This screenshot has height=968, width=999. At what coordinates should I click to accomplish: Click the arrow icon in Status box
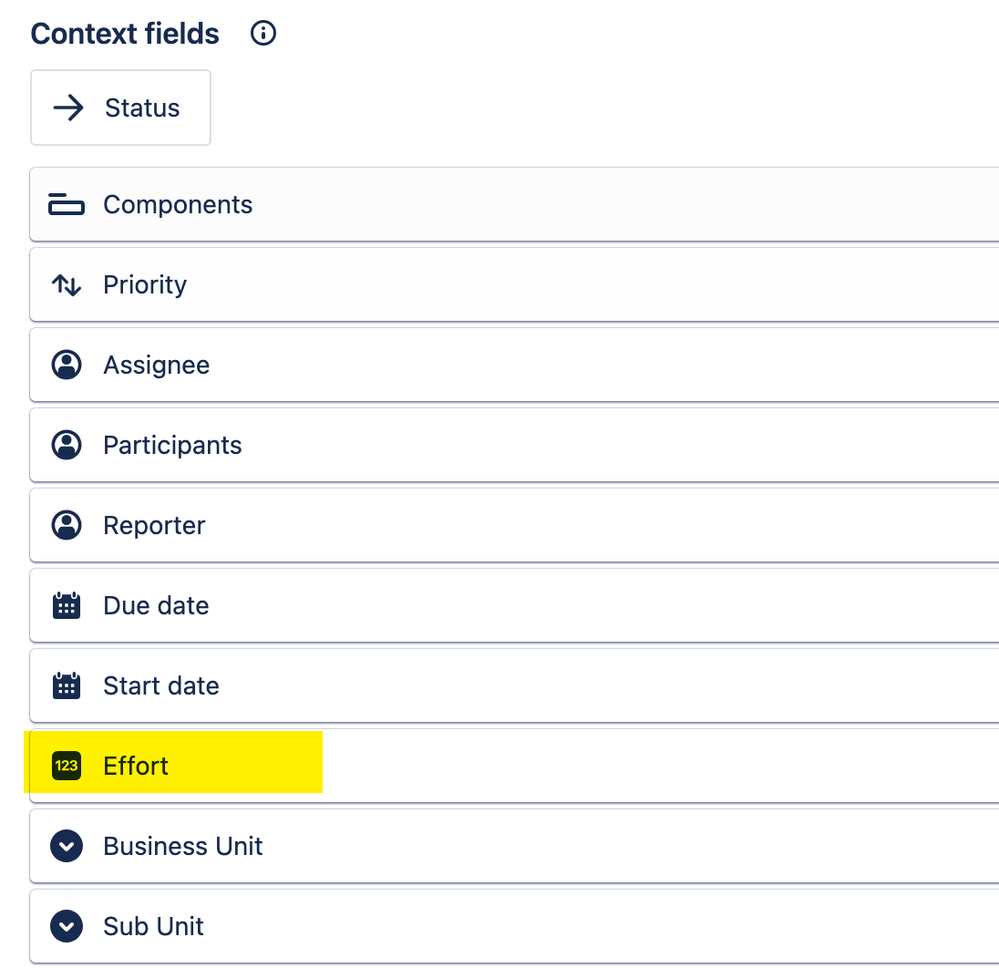click(x=68, y=108)
